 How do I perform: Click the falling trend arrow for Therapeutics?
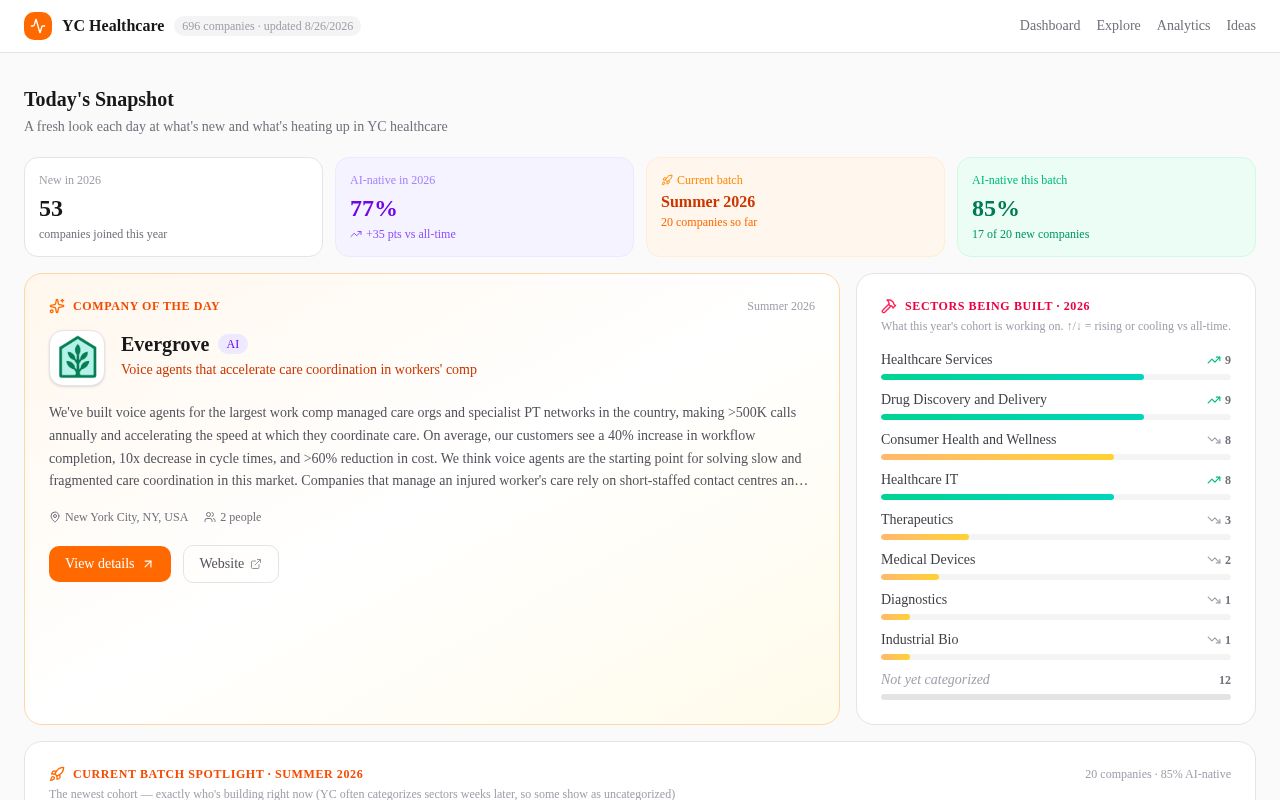pos(1214,520)
